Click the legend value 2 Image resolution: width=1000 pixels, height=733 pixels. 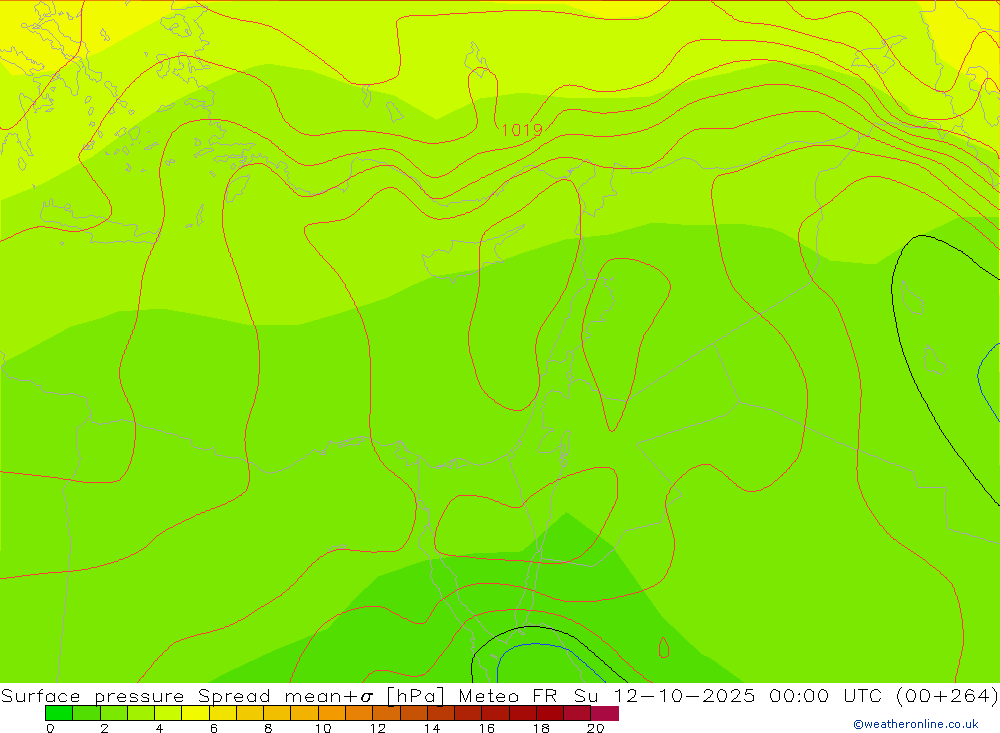(x=105, y=728)
